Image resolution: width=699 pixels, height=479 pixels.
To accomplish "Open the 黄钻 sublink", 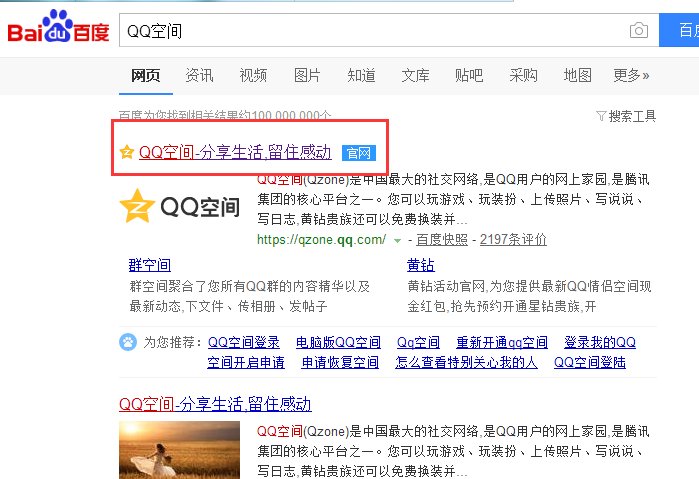I will [x=420, y=265].
